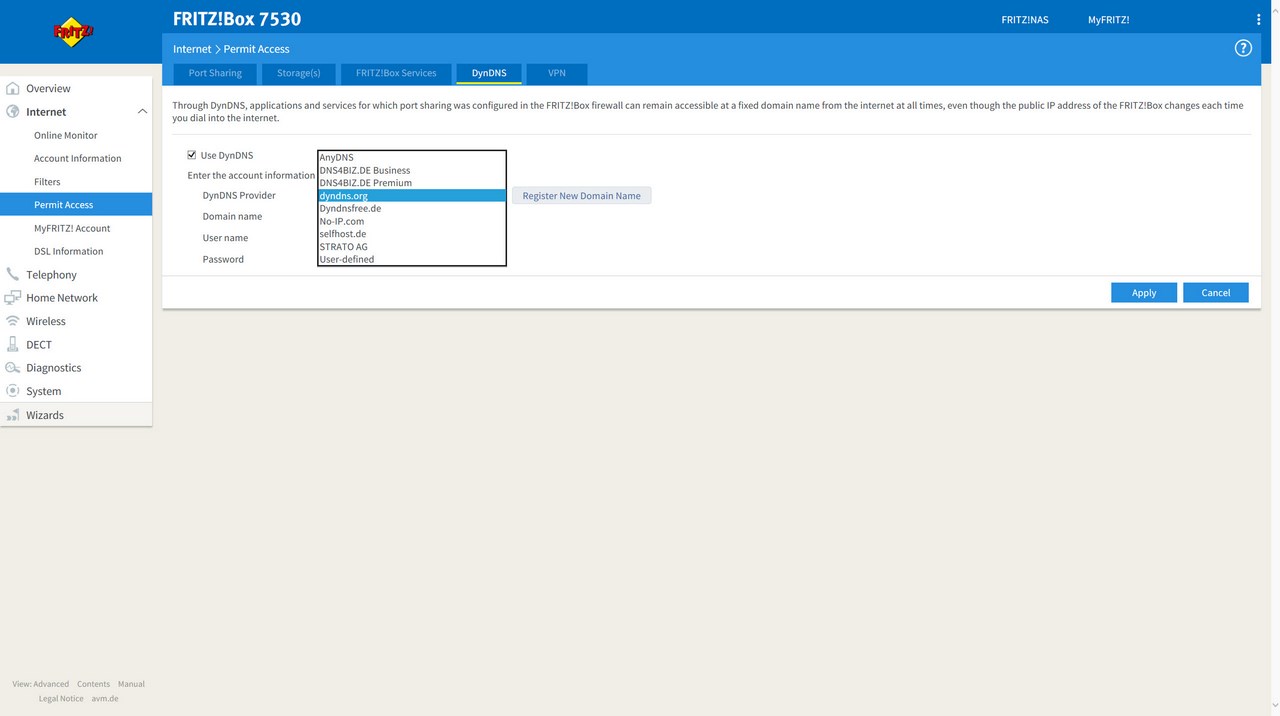Choose Dyndnsfree.de provider option
Image resolution: width=1280 pixels, height=716 pixels.
tap(412, 208)
